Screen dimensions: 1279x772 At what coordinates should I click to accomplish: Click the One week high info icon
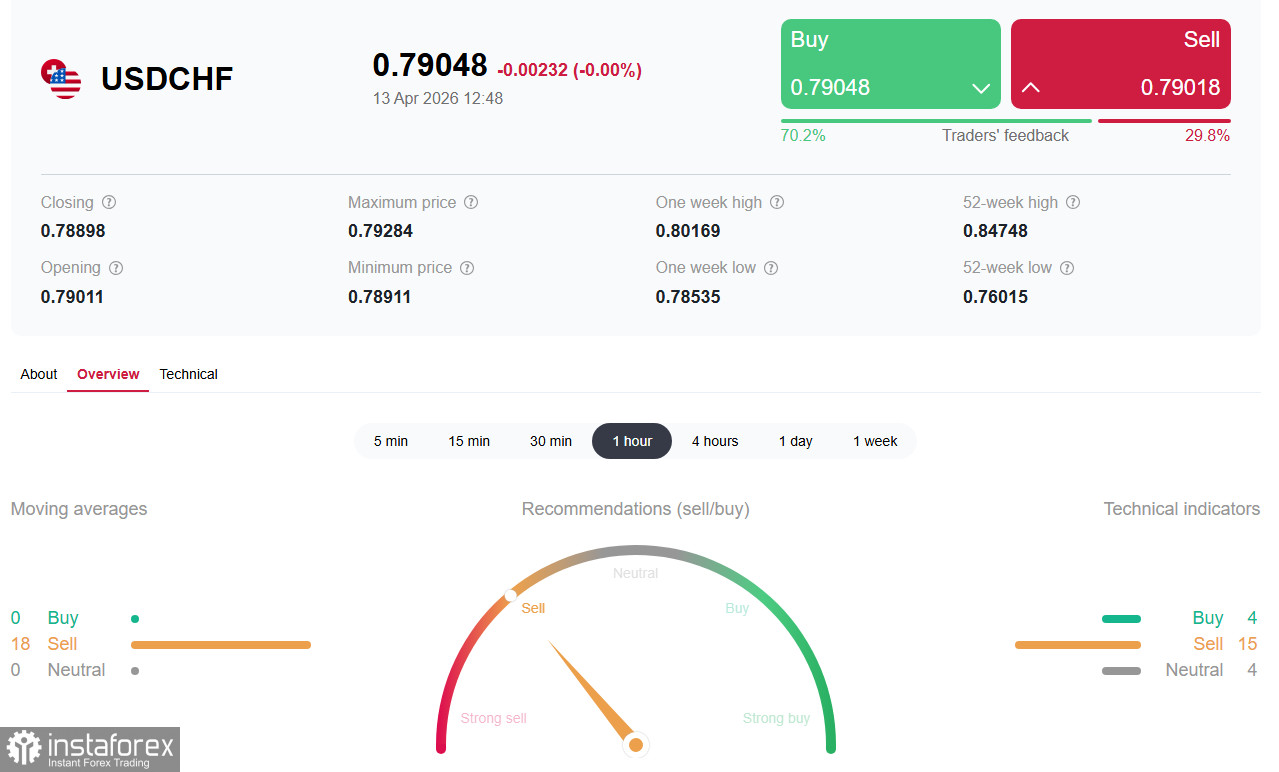tap(777, 202)
